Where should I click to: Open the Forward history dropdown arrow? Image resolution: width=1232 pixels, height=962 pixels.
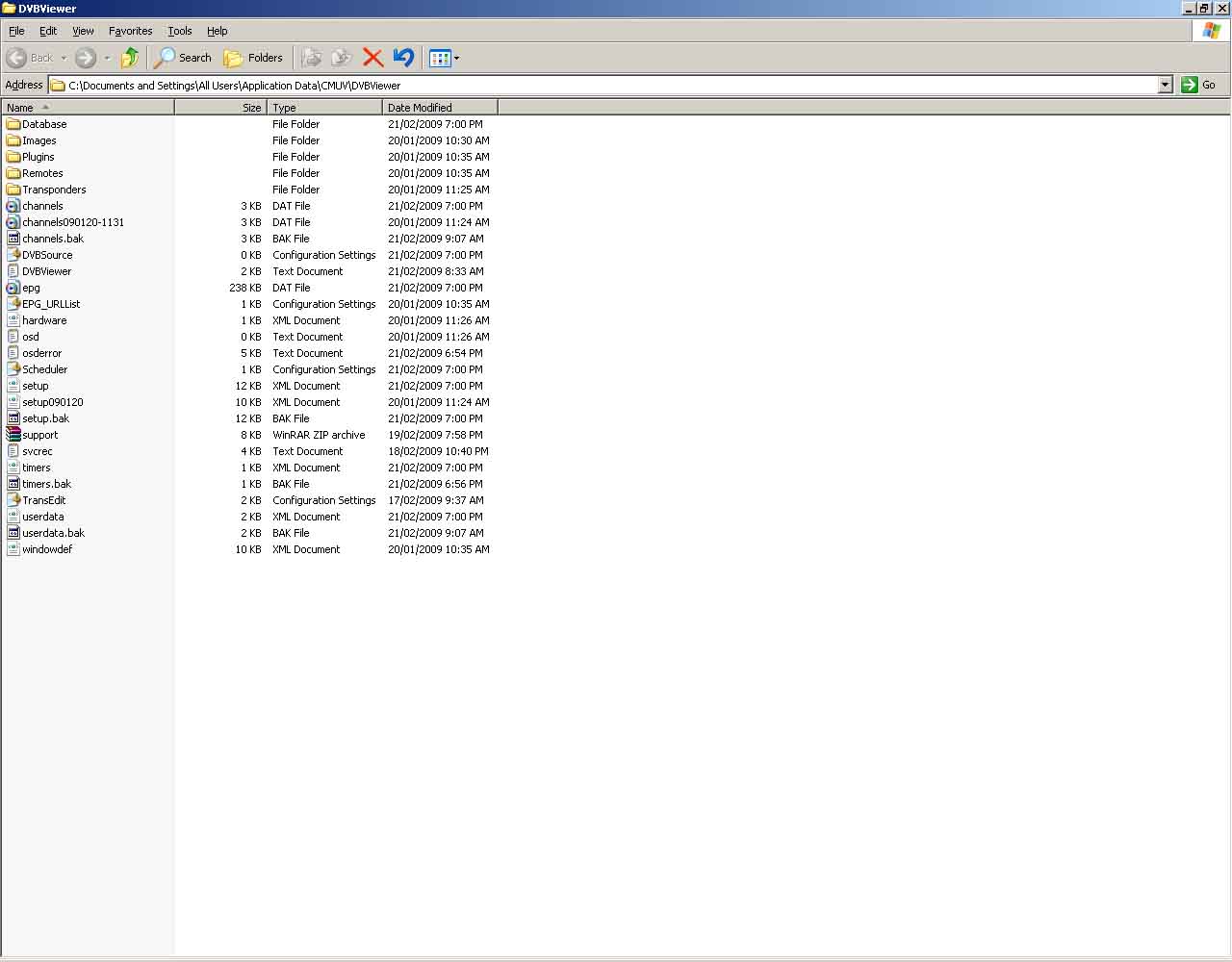(107, 58)
